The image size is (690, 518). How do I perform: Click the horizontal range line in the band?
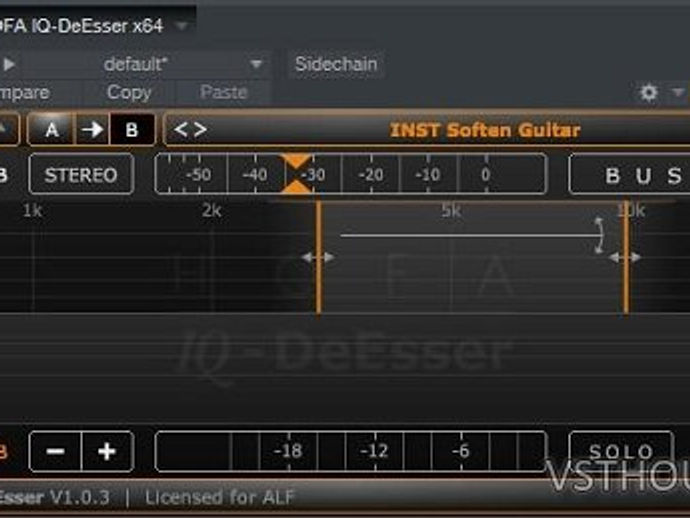point(471,236)
